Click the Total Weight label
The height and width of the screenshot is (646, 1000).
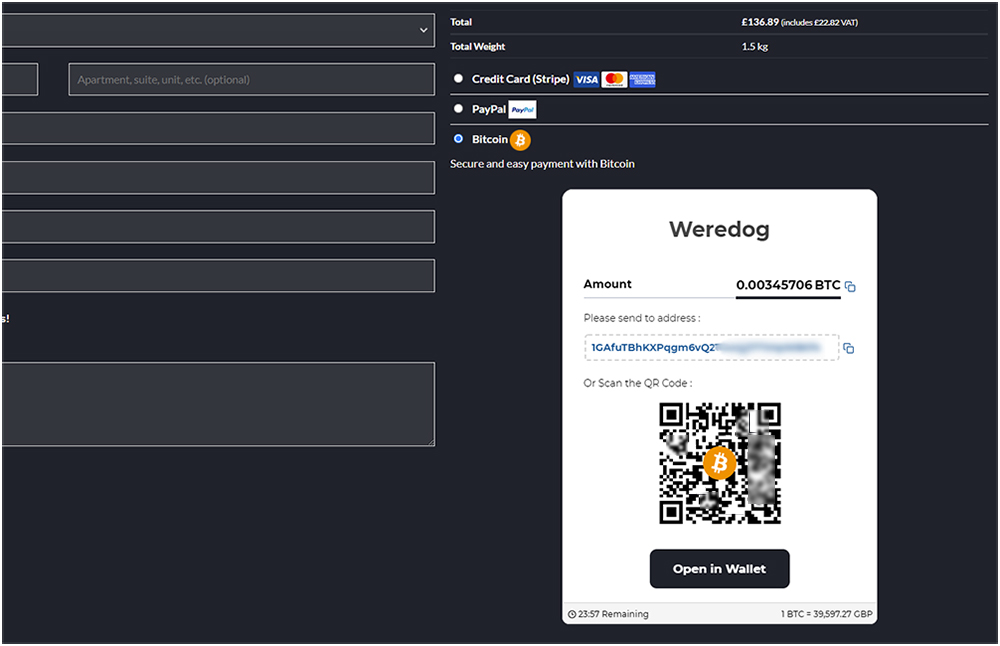(478, 47)
